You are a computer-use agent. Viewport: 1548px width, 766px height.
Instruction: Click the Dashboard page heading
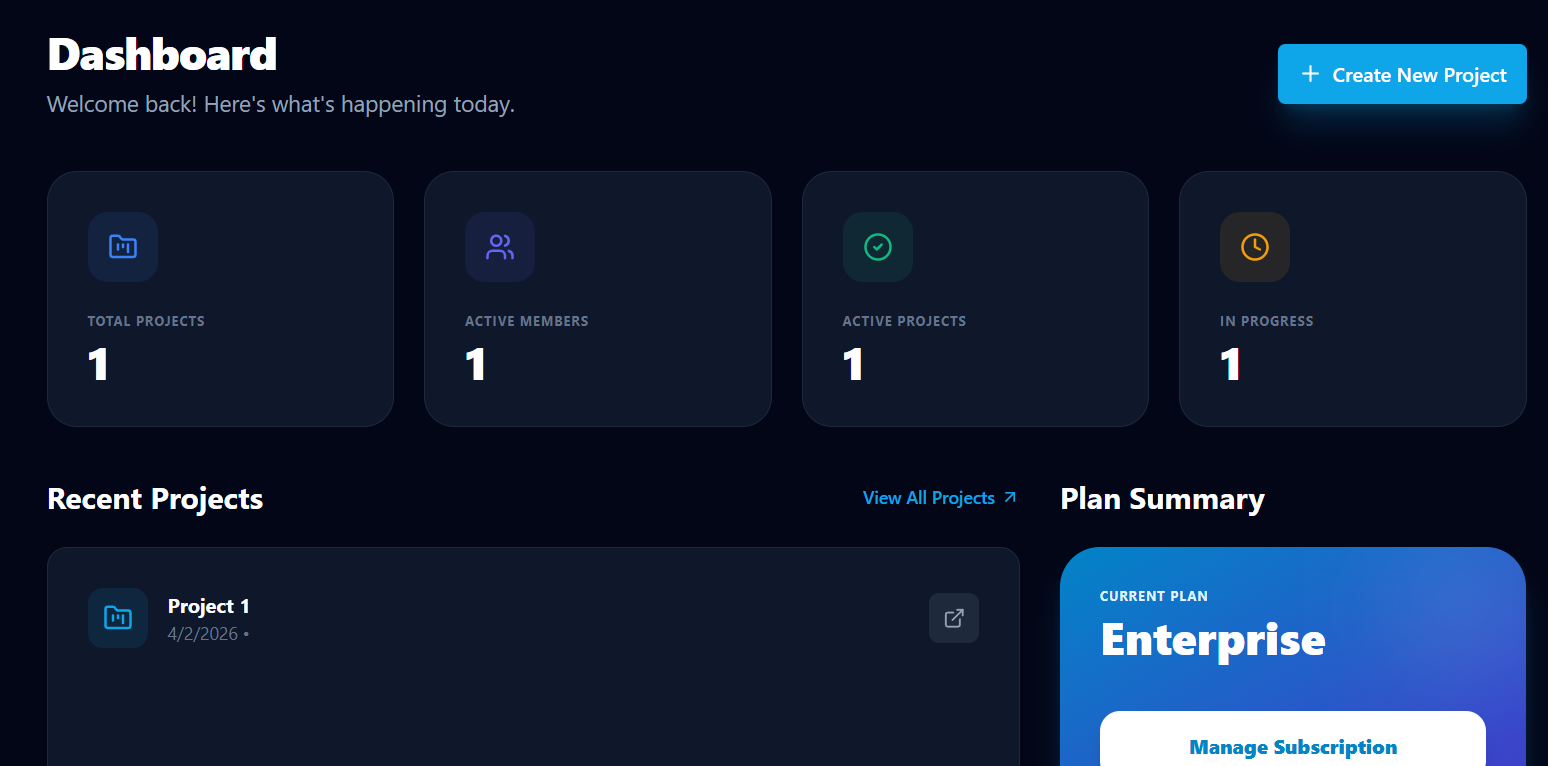[x=162, y=54]
